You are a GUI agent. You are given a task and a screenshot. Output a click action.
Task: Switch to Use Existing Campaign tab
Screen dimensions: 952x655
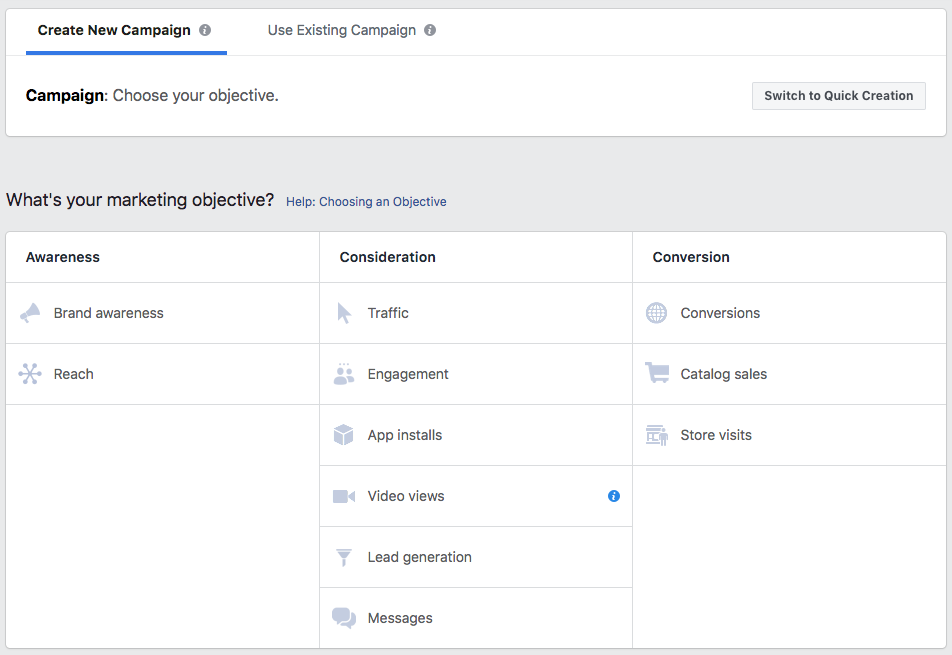341,30
